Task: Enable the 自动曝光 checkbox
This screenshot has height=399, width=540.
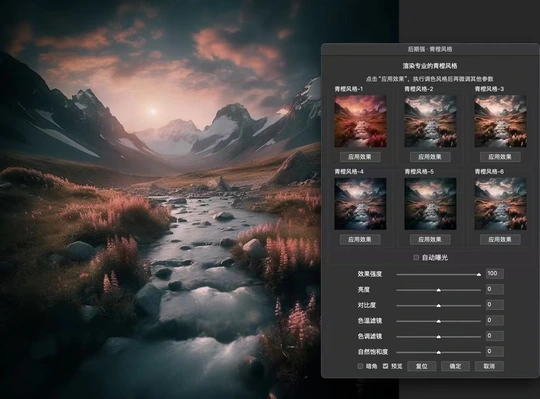Action: (416, 258)
